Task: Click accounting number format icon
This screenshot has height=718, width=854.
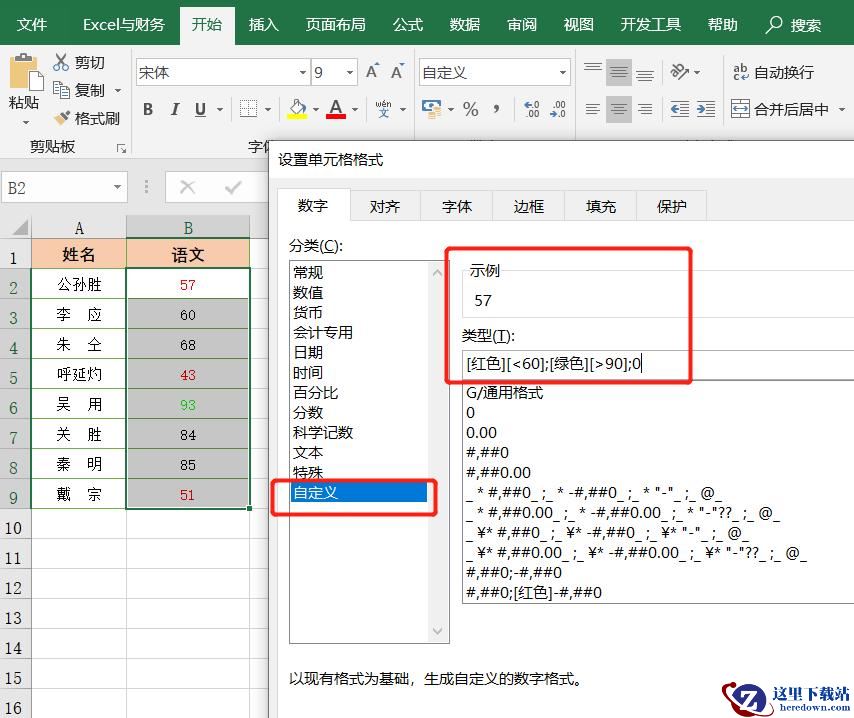Action: coord(431,109)
